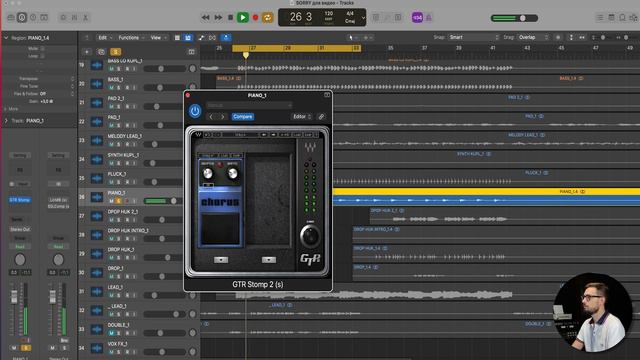Image resolution: width=640 pixels, height=360 pixels.
Task: Toggle Show Automation icon in tracks toolbar
Action: pyautogui.click(x=201, y=38)
